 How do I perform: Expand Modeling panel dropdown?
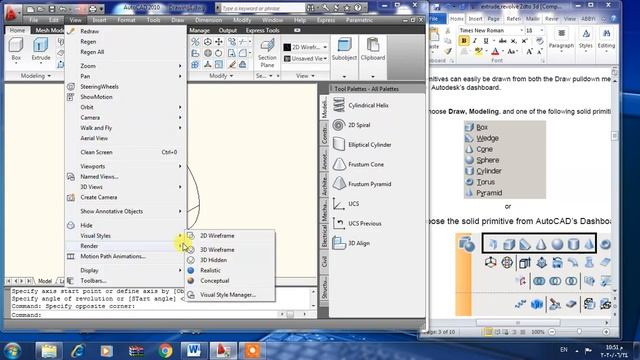[x=35, y=76]
